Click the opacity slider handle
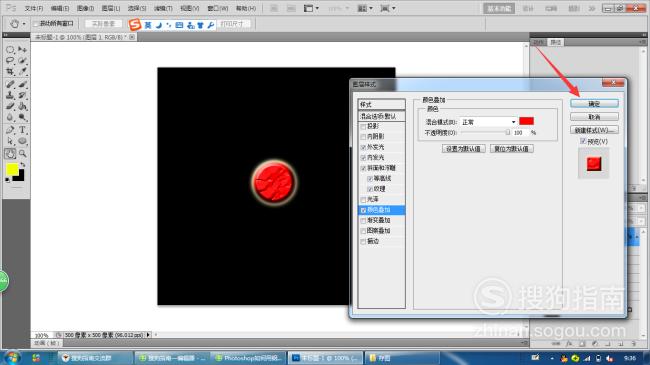650x365 pixels. [508, 132]
